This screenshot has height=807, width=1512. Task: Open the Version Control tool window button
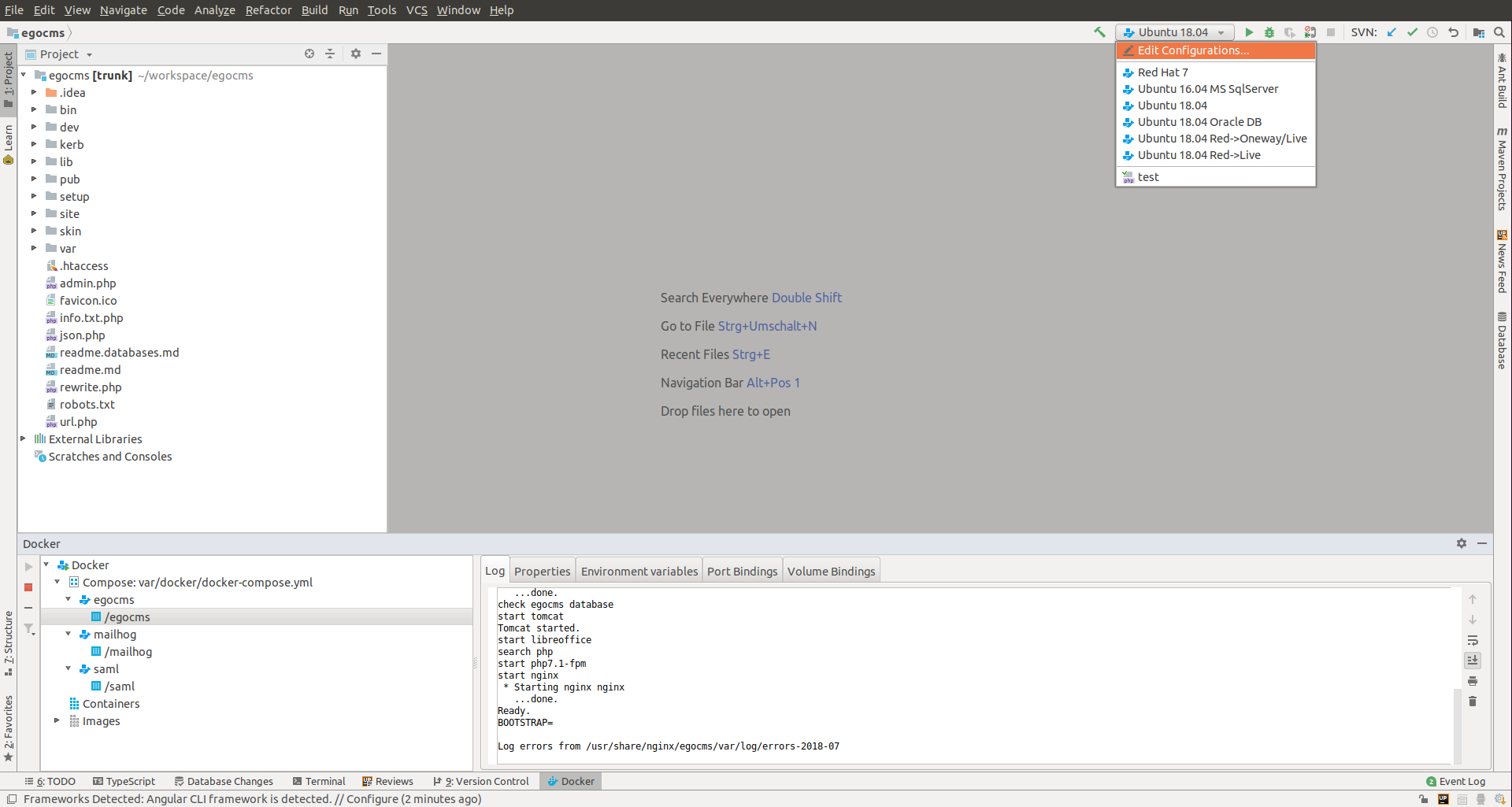[x=481, y=781]
